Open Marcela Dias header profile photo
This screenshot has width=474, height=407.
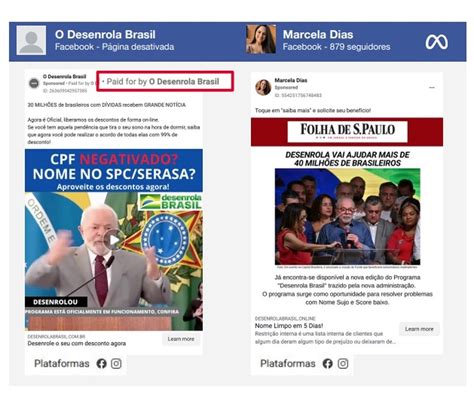(x=261, y=39)
